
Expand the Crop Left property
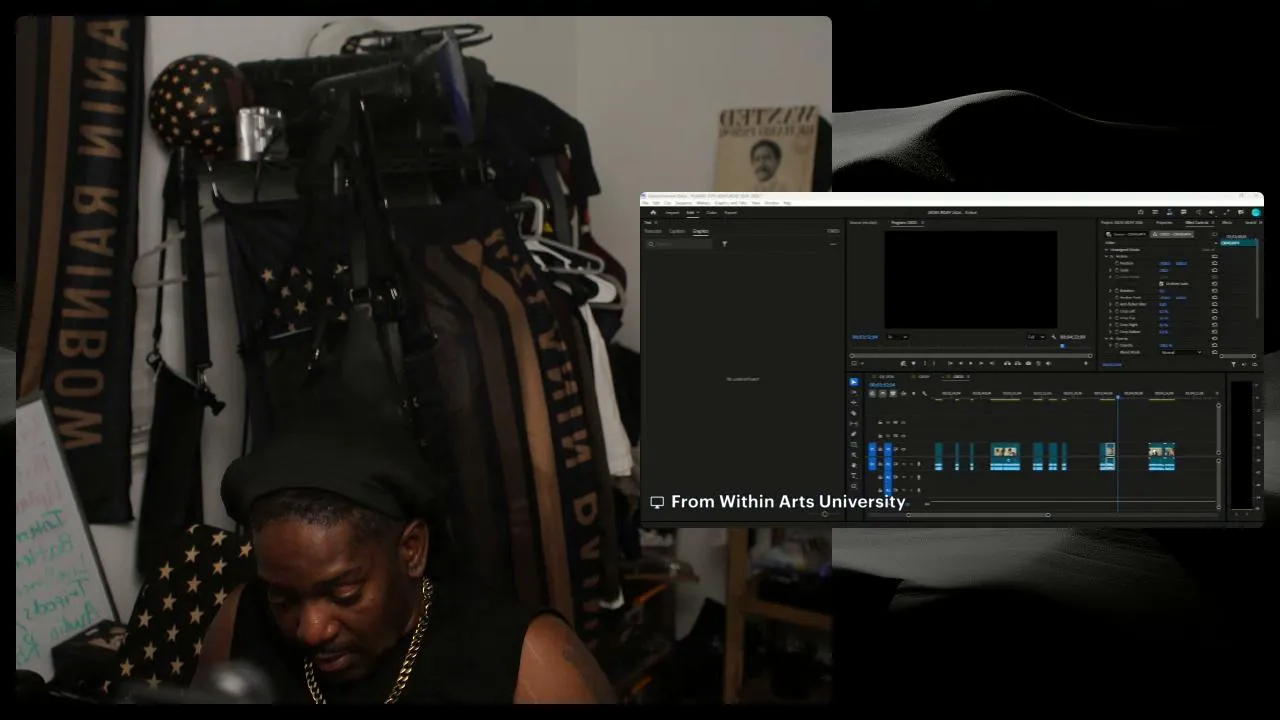point(1111,311)
